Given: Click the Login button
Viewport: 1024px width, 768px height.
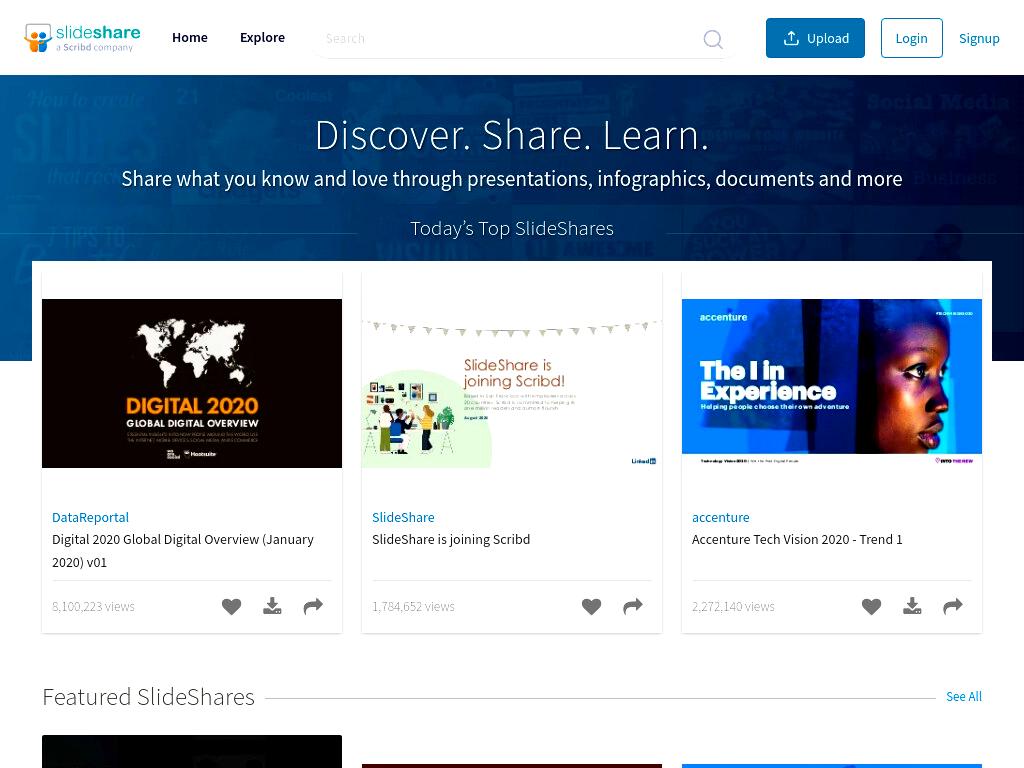Looking at the screenshot, I should coord(912,38).
